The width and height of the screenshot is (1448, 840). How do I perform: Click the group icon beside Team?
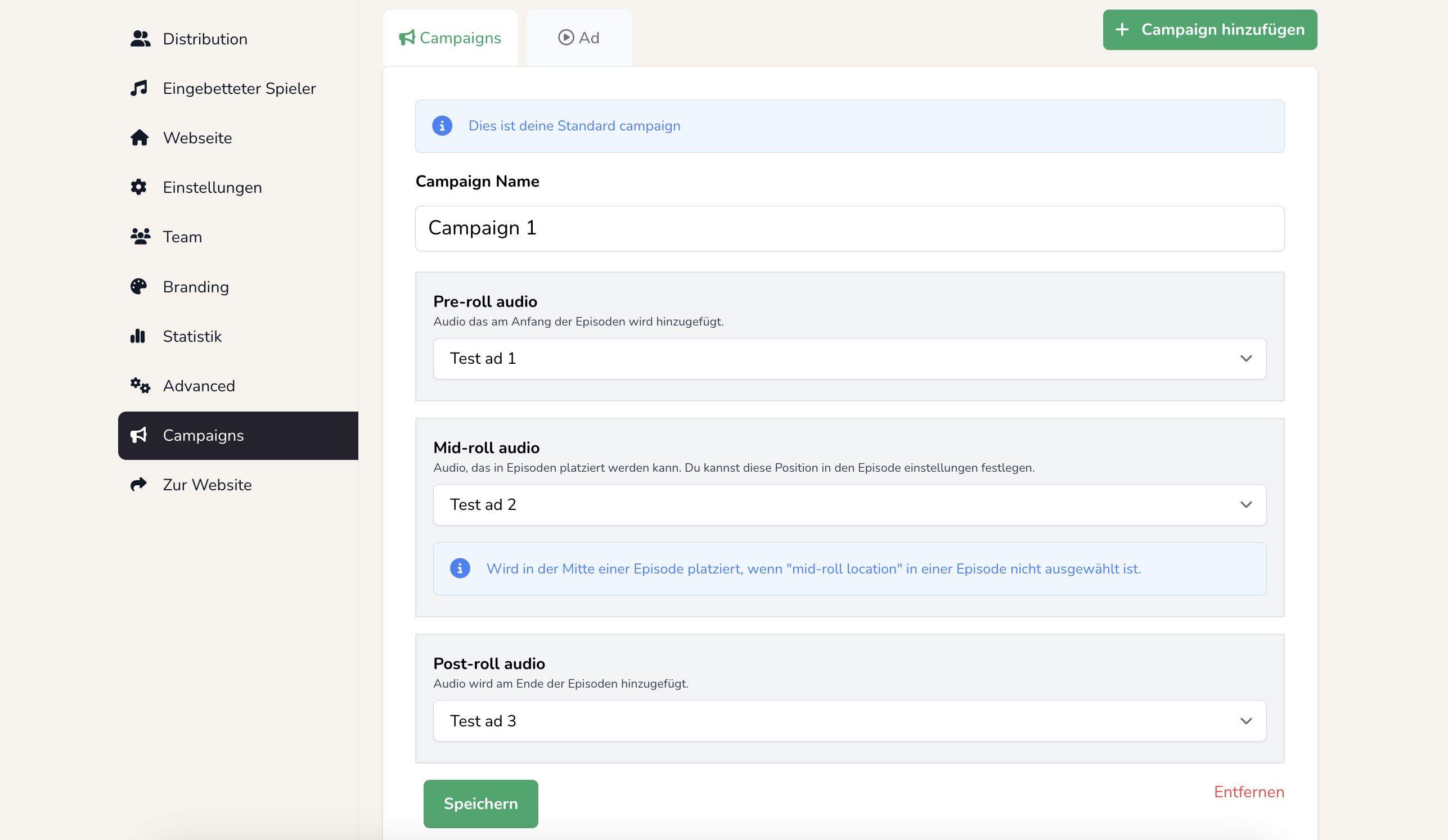click(x=140, y=237)
